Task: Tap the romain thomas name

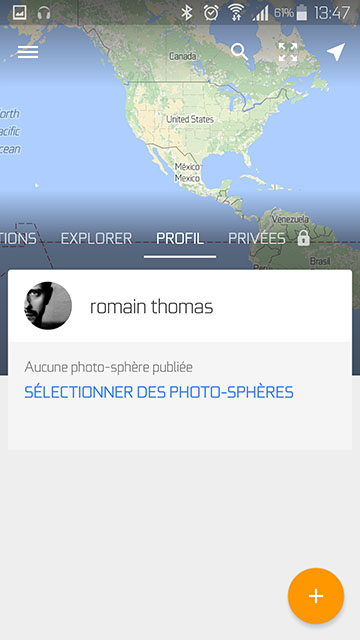Action: pos(151,307)
